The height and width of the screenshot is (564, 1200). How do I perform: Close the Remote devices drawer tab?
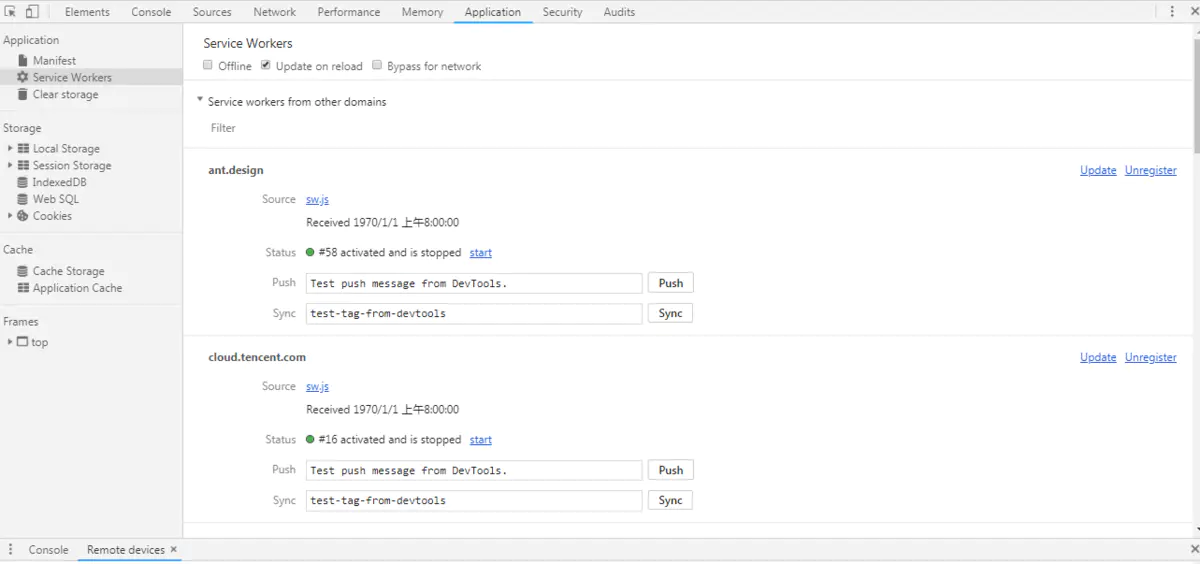173,550
